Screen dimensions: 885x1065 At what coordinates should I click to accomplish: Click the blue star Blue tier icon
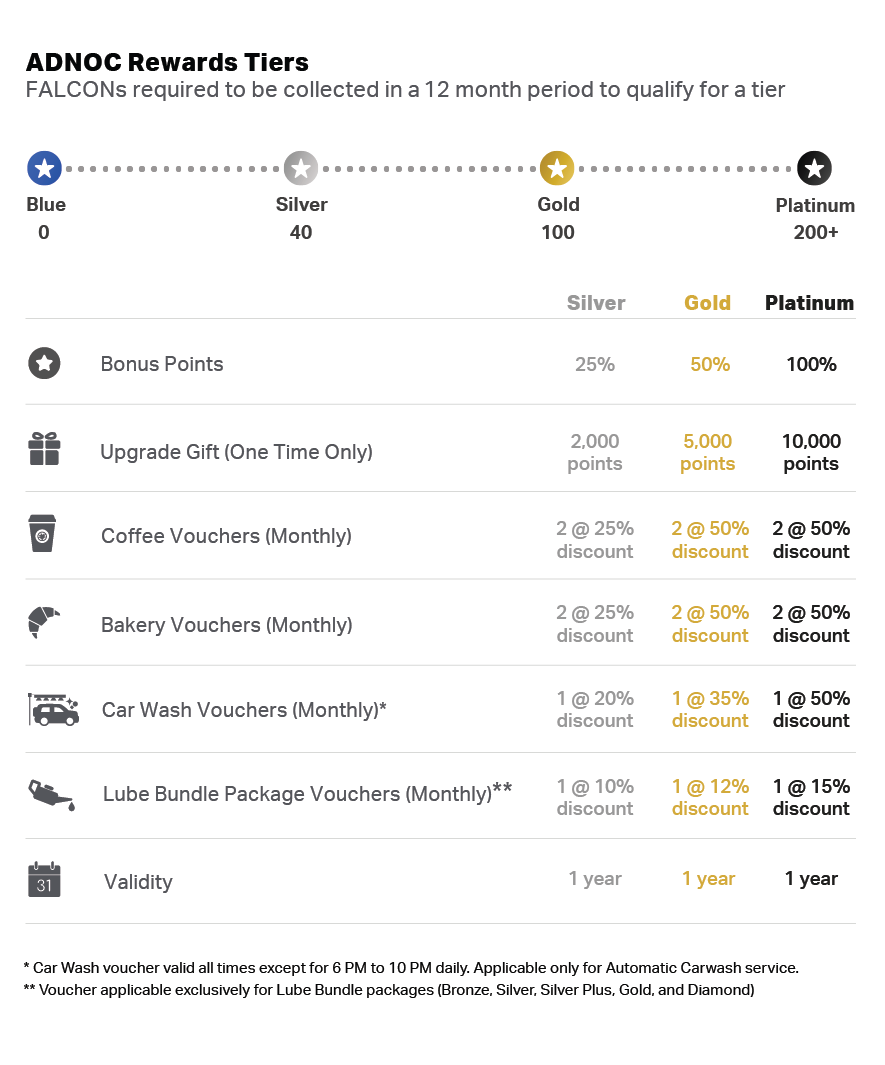tap(44, 168)
